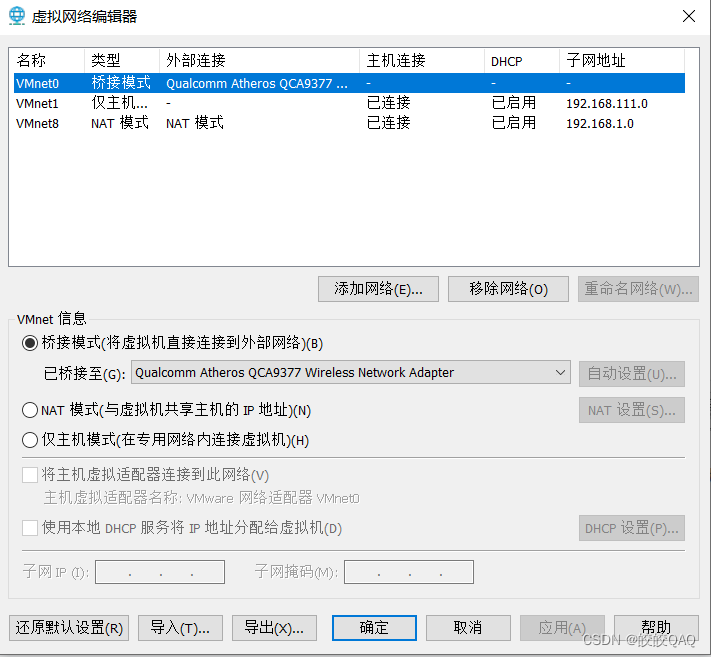Select the 桥接模式 radio button
711x657 pixels.
pos(30,343)
